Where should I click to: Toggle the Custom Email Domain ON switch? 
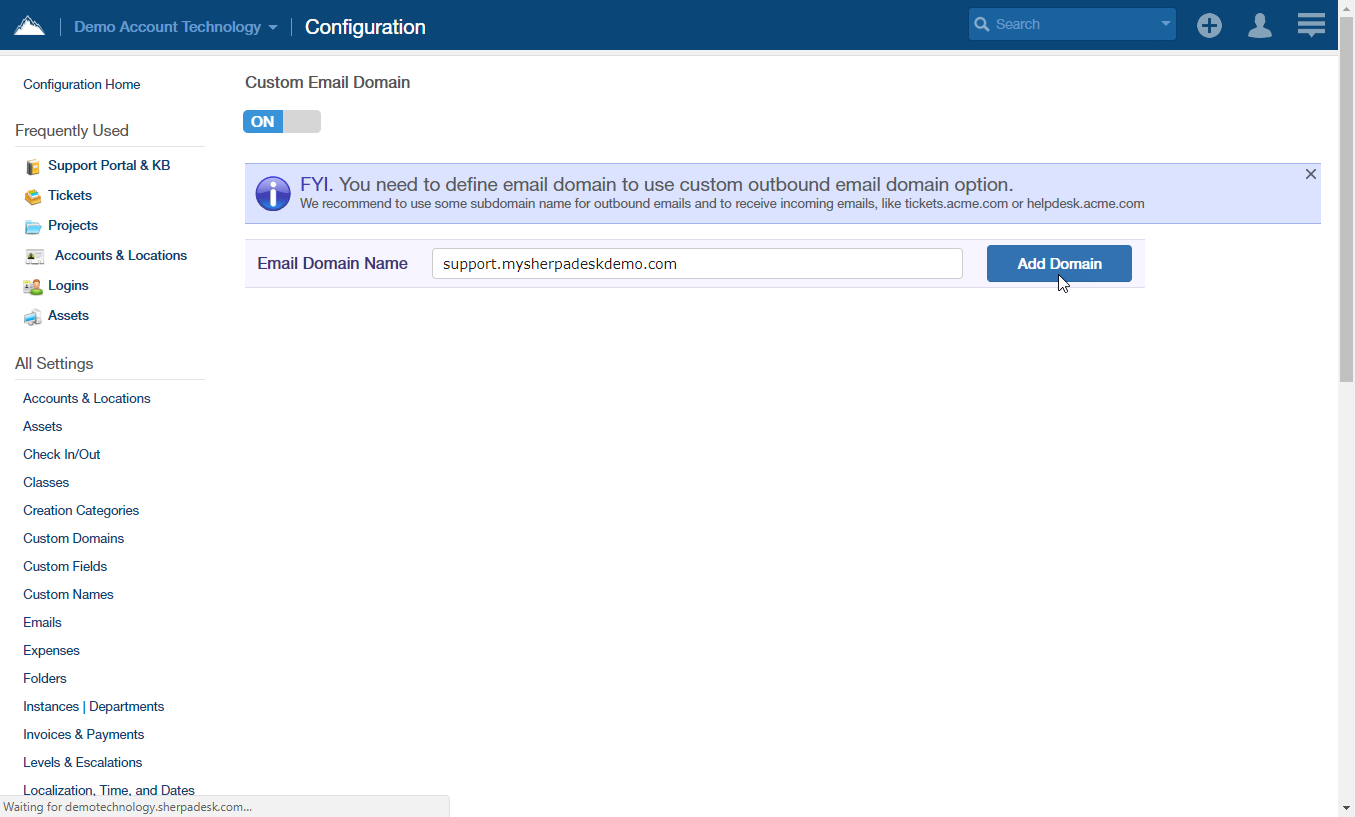[282, 122]
